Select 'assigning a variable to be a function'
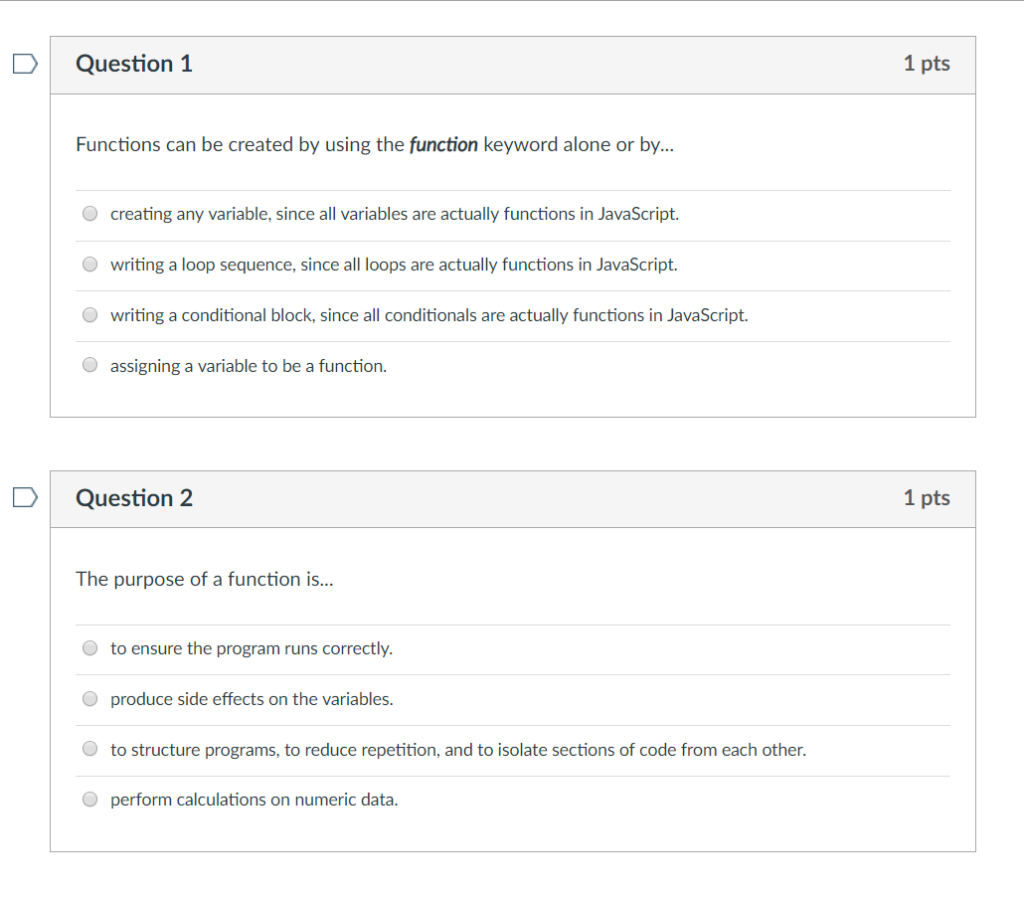This screenshot has width=1024, height=898. [89, 364]
